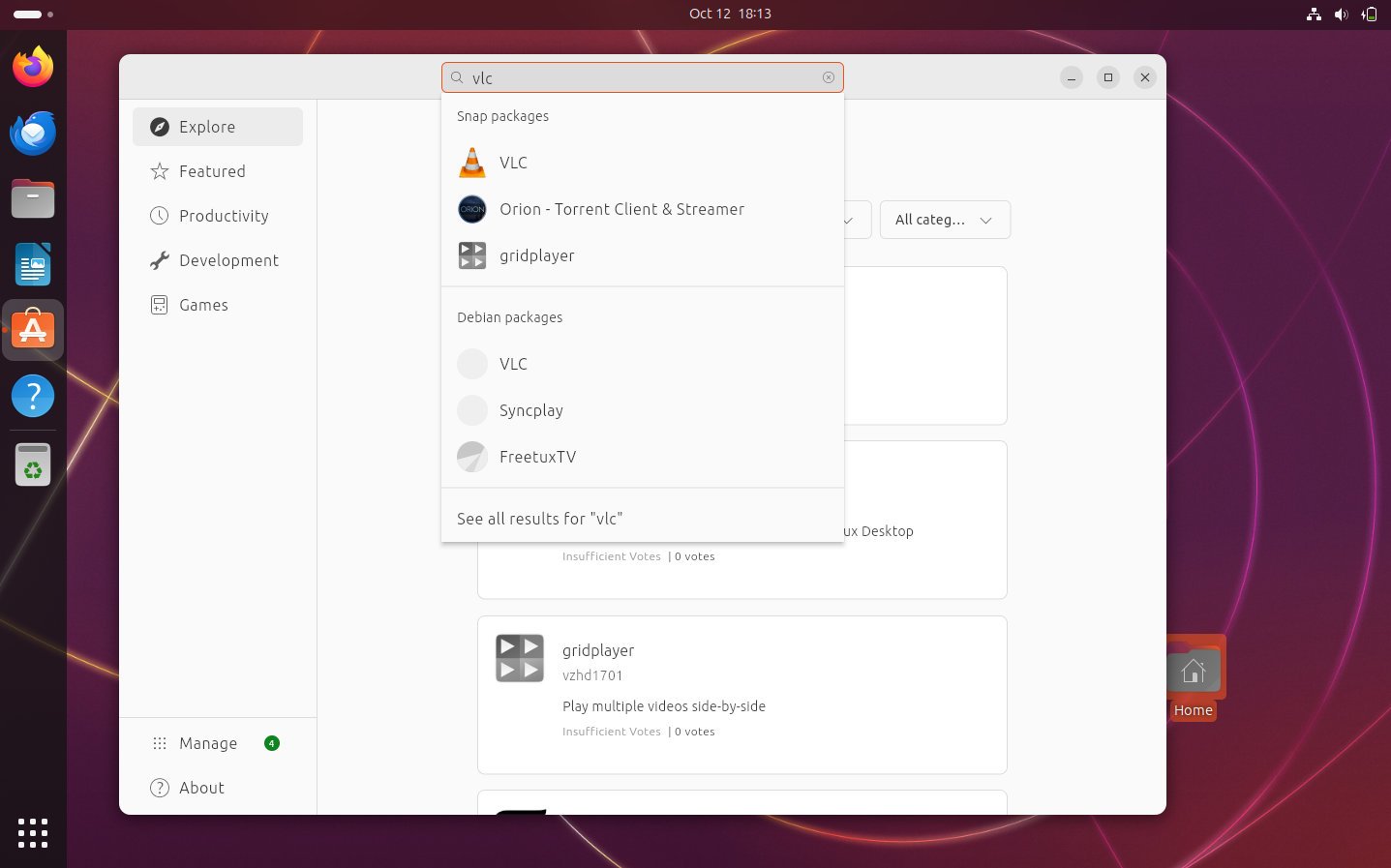Click the Explore compass icon

[x=160, y=127]
